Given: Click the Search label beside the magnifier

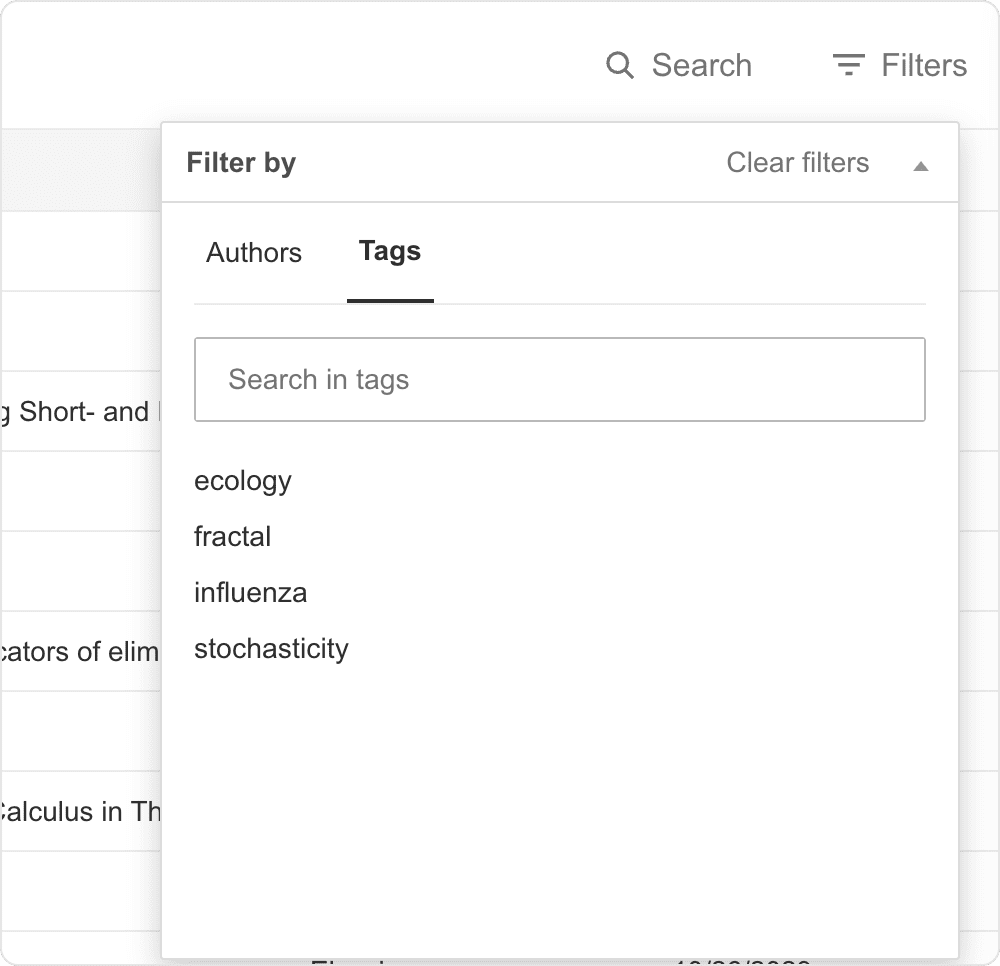Looking at the screenshot, I should 702,64.
